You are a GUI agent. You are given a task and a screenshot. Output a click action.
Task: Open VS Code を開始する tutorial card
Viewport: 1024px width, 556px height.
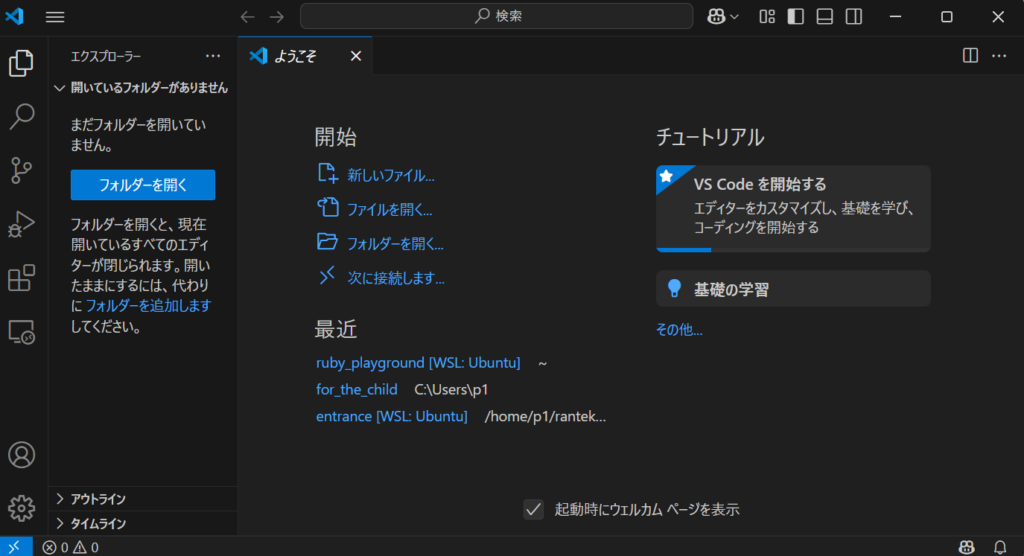(x=793, y=208)
